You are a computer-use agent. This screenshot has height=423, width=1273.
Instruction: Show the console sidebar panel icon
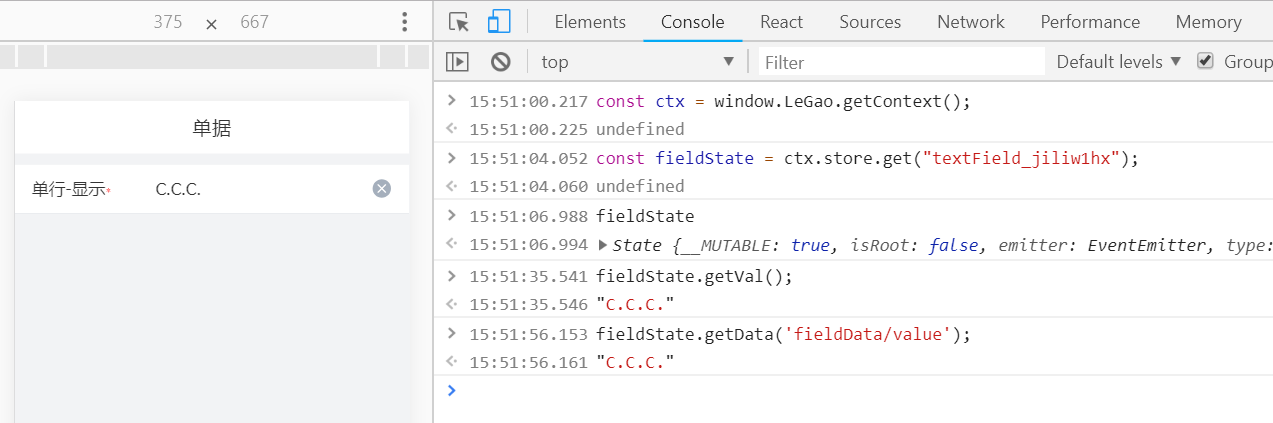[457, 62]
